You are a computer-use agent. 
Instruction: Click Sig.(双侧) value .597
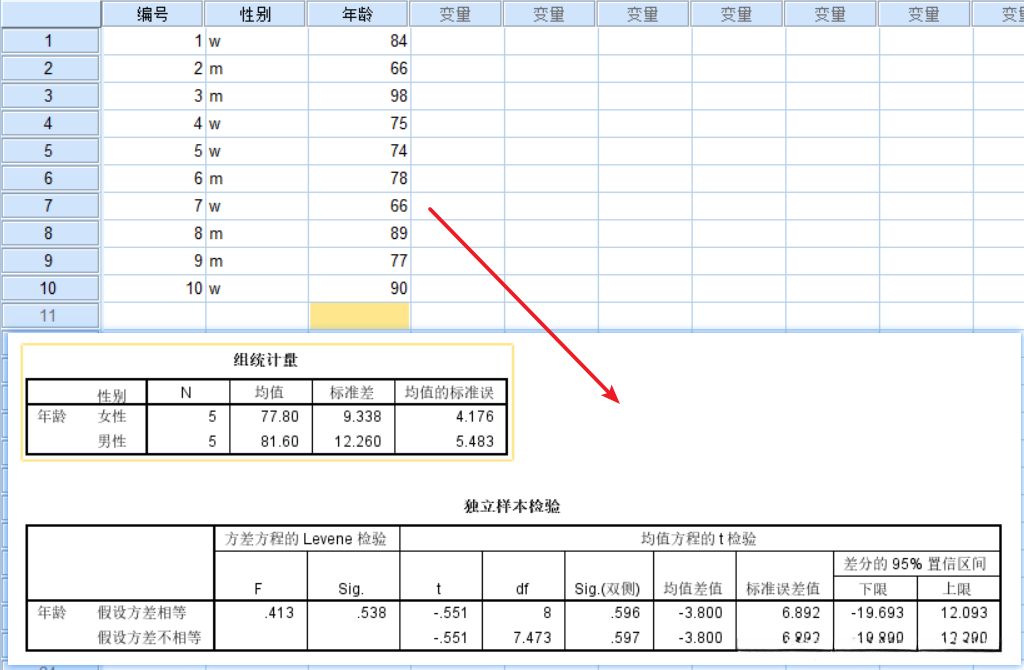point(625,637)
